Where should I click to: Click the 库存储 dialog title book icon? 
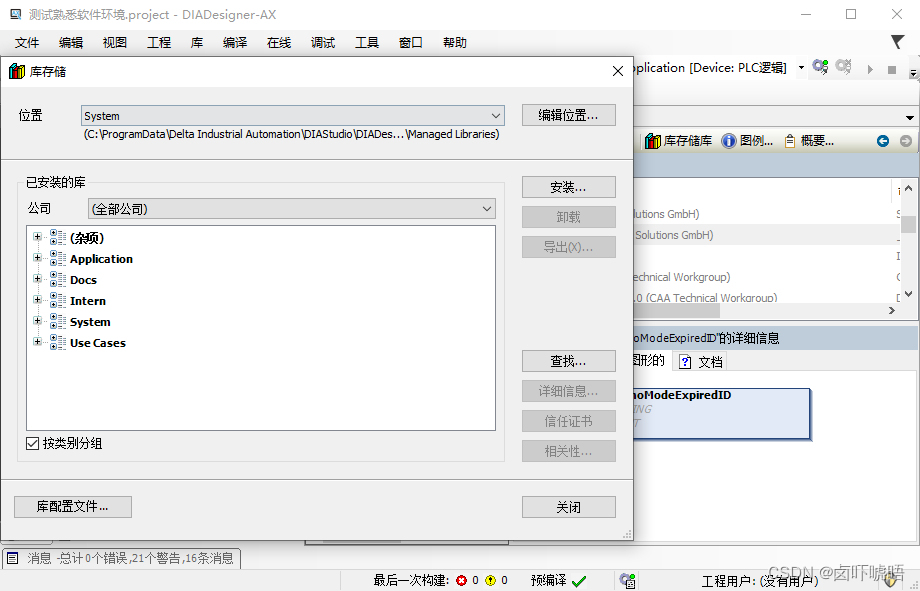click(x=17, y=71)
